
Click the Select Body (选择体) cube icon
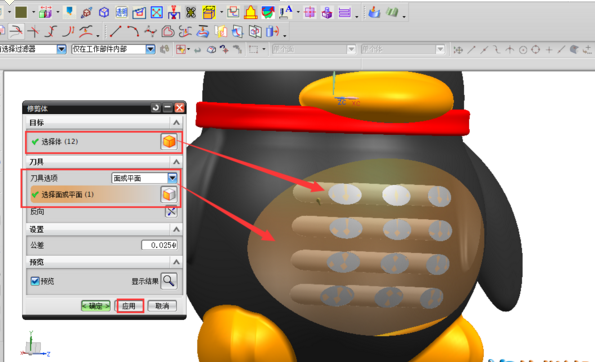169,142
